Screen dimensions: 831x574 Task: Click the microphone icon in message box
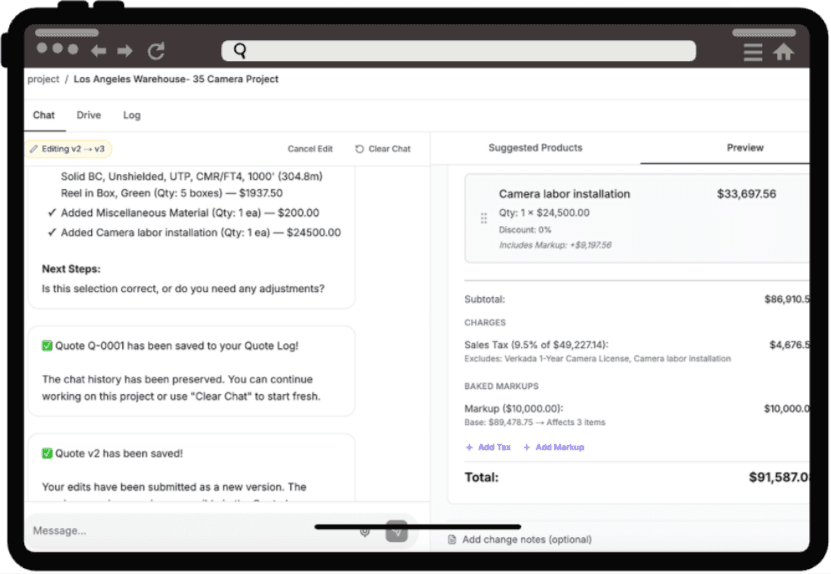[x=365, y=531]
